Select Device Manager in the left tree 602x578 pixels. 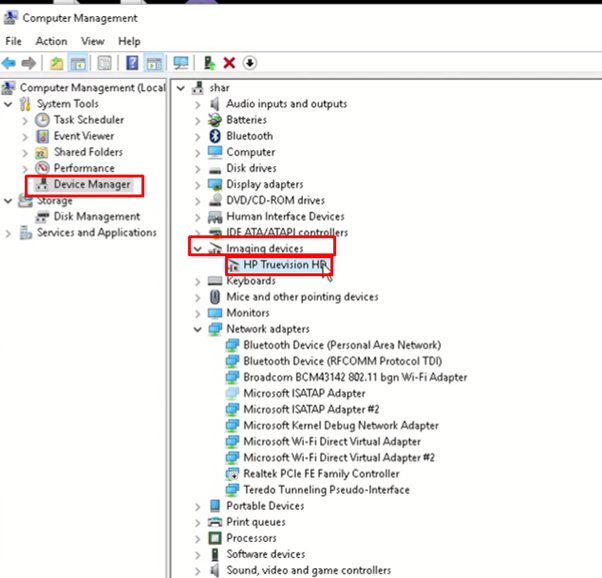pyautogui.click(x=92, y=184)
